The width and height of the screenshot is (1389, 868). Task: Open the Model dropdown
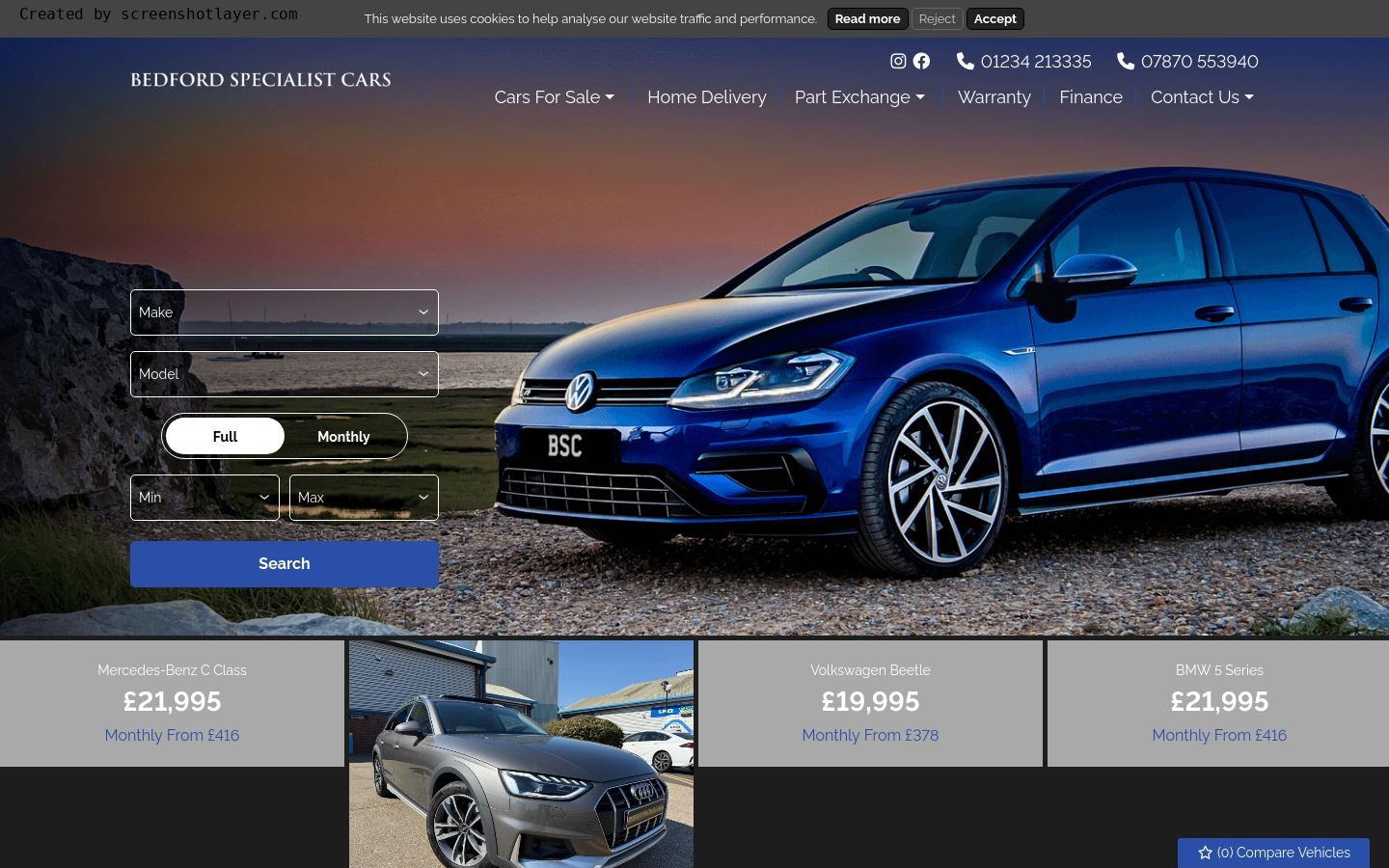coord(285,374)
